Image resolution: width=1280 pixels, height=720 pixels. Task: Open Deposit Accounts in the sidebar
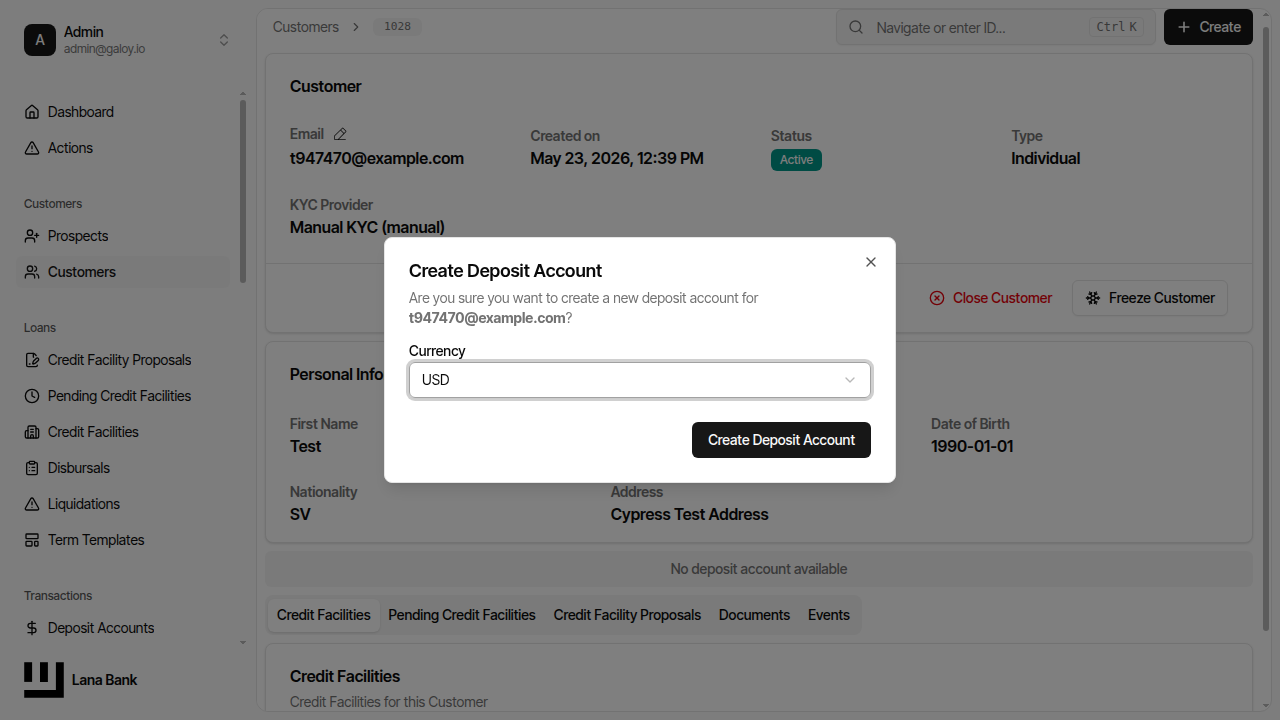(x=124, y=628)
